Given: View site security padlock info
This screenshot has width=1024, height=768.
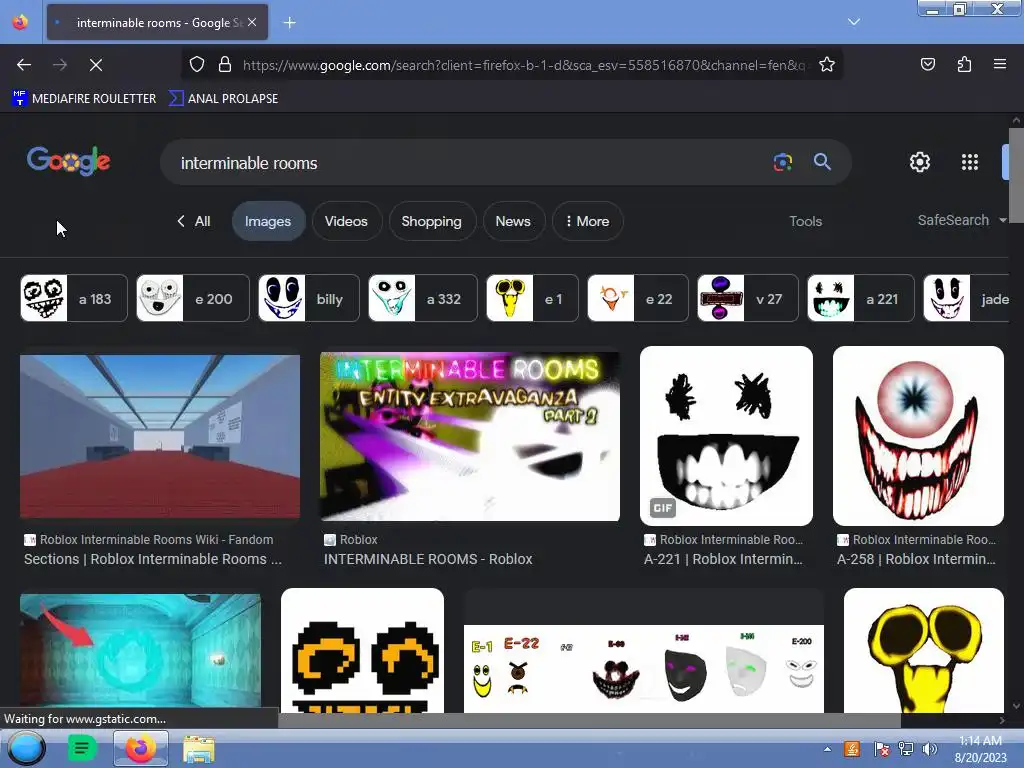Looking at the screenshot, I should click(x=225, y=65).
